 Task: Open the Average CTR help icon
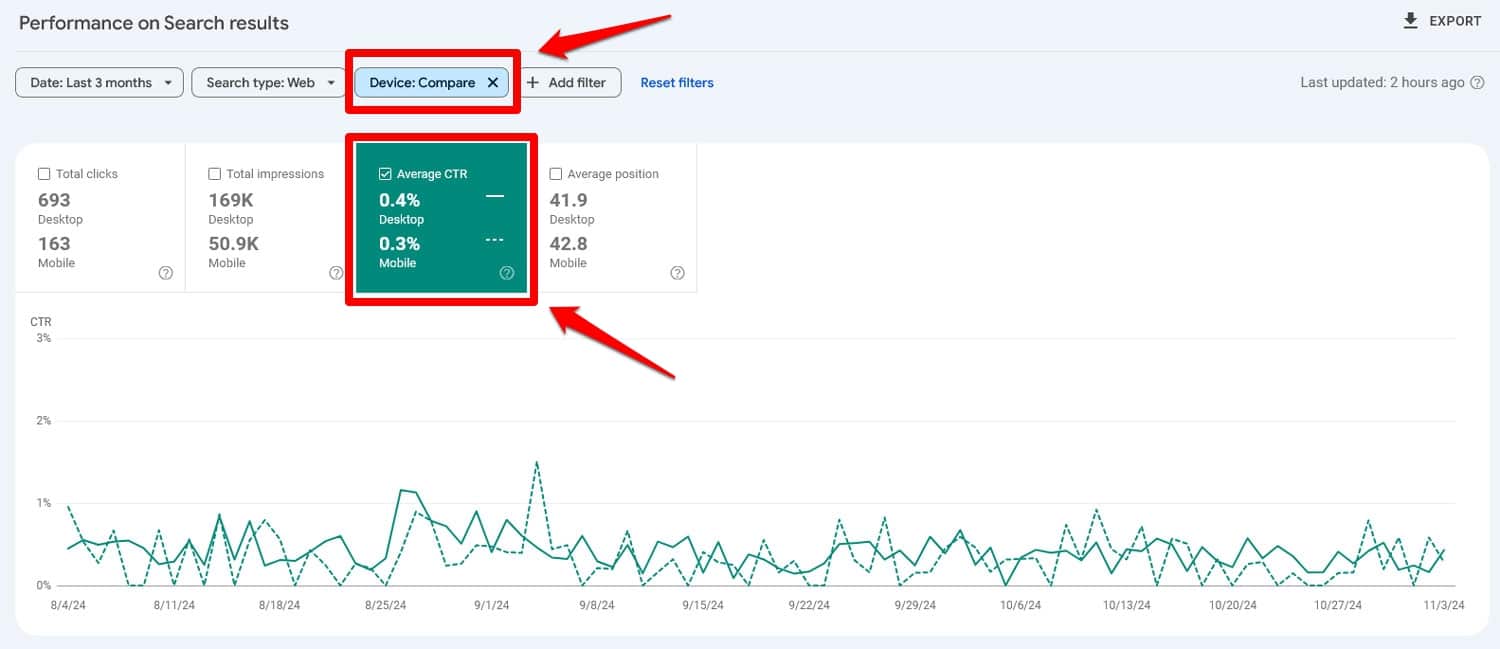[x=507, y=273]
